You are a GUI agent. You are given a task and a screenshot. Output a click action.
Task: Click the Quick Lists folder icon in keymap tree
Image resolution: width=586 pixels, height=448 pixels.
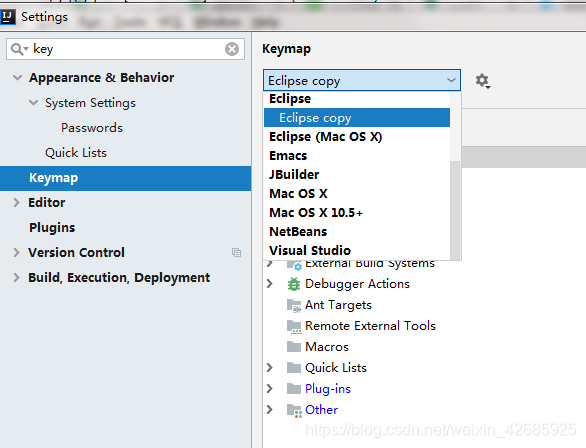(x=294, y=368)
